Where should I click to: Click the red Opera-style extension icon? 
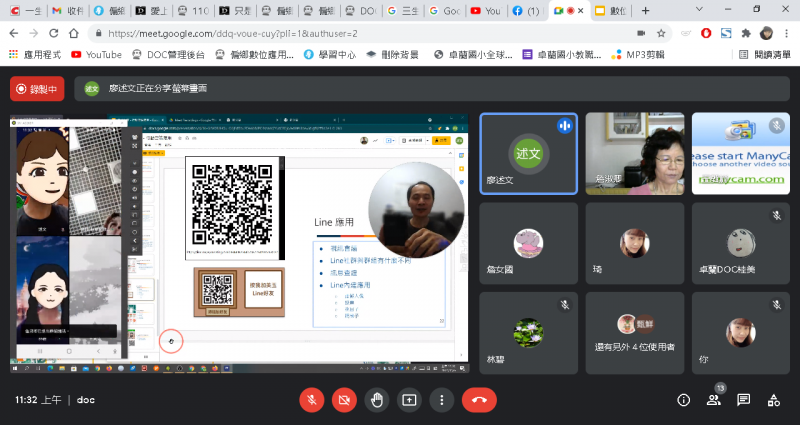click(x=706, y=33)
